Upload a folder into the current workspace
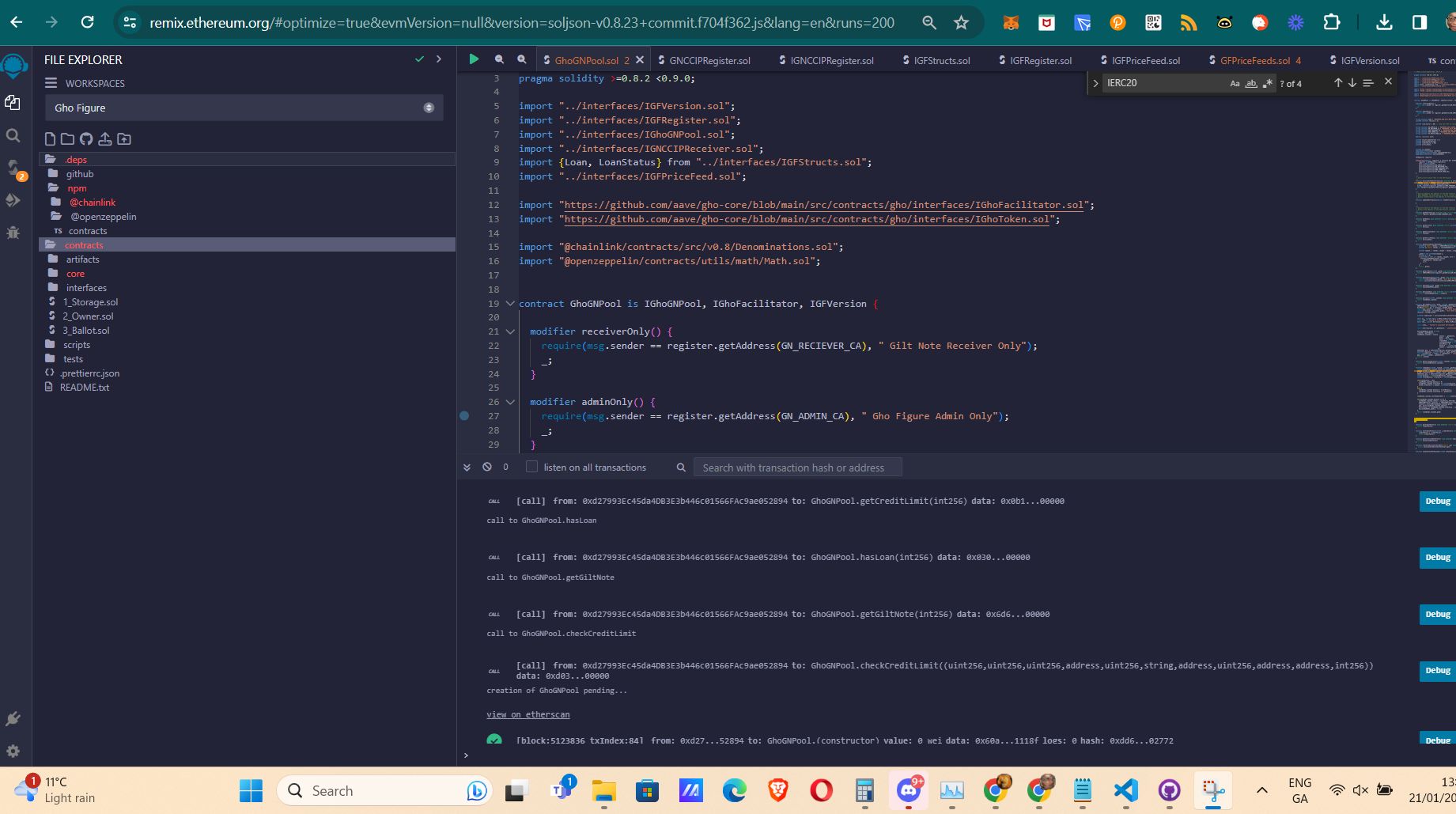 click(124, 139)
